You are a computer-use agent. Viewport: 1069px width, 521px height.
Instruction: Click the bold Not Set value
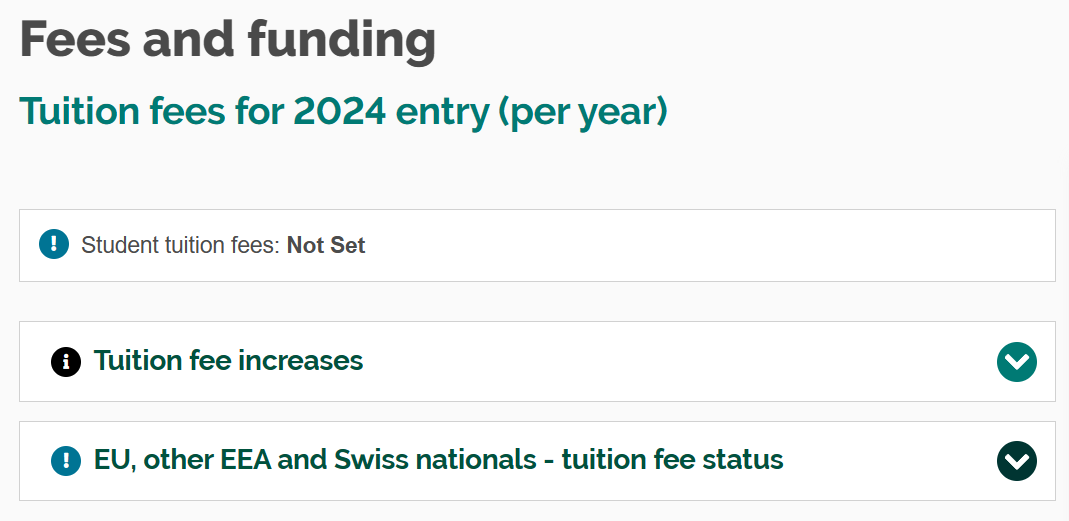coord(326,245)
